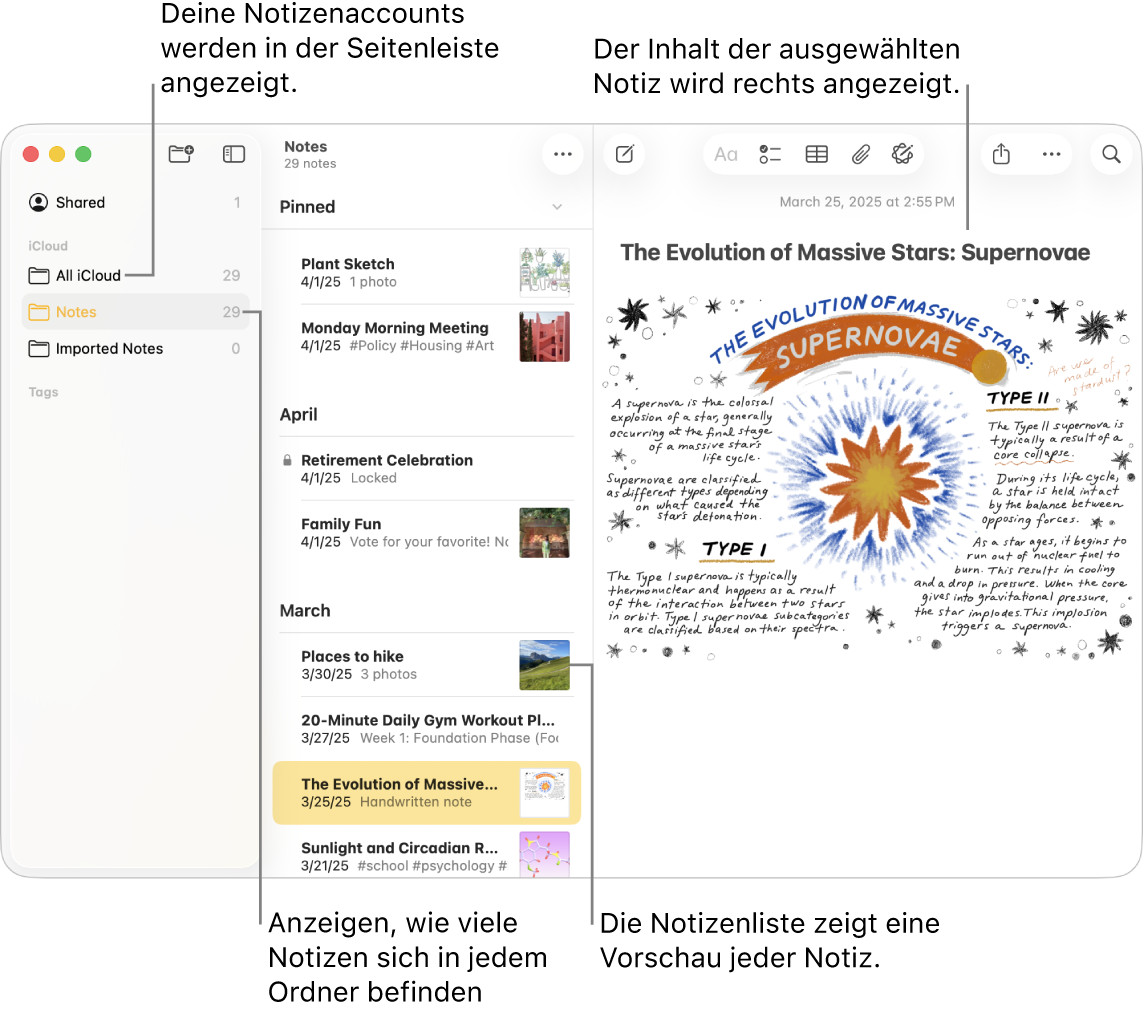Open the handwriting markup tool
1144x1011 pixels.
903,154
